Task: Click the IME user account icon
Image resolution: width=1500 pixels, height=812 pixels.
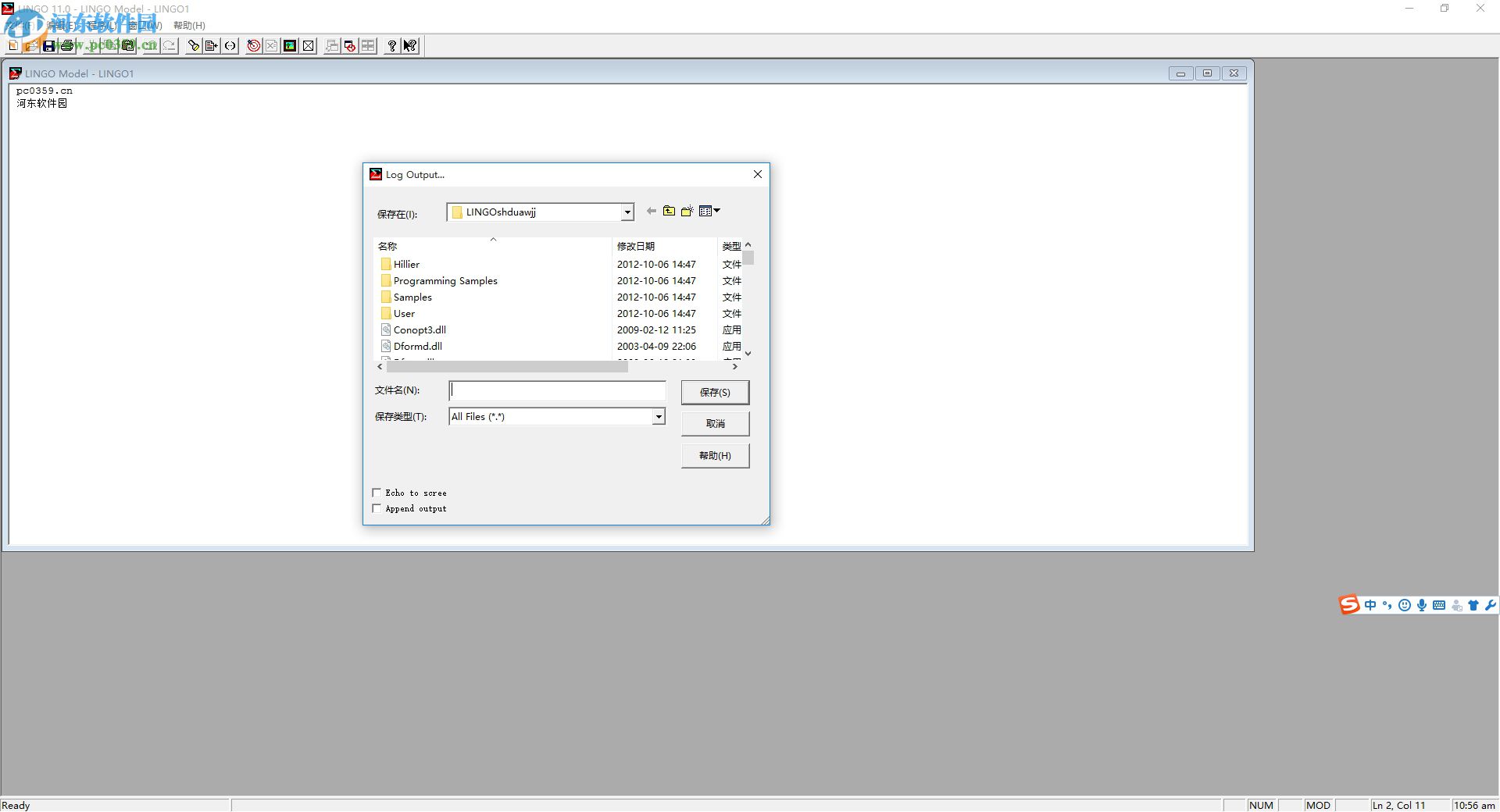Action: (x=1456, y=605)
